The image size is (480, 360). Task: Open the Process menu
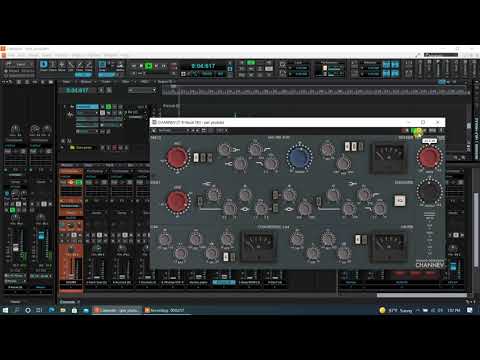(61, 55)
